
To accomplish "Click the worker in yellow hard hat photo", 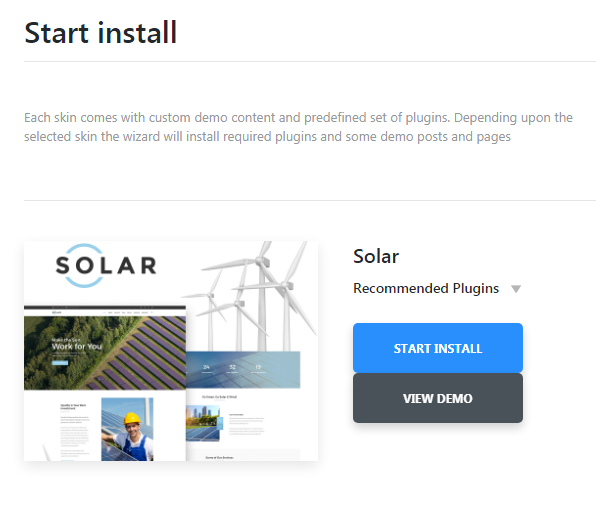I will (x=127, y=429).
